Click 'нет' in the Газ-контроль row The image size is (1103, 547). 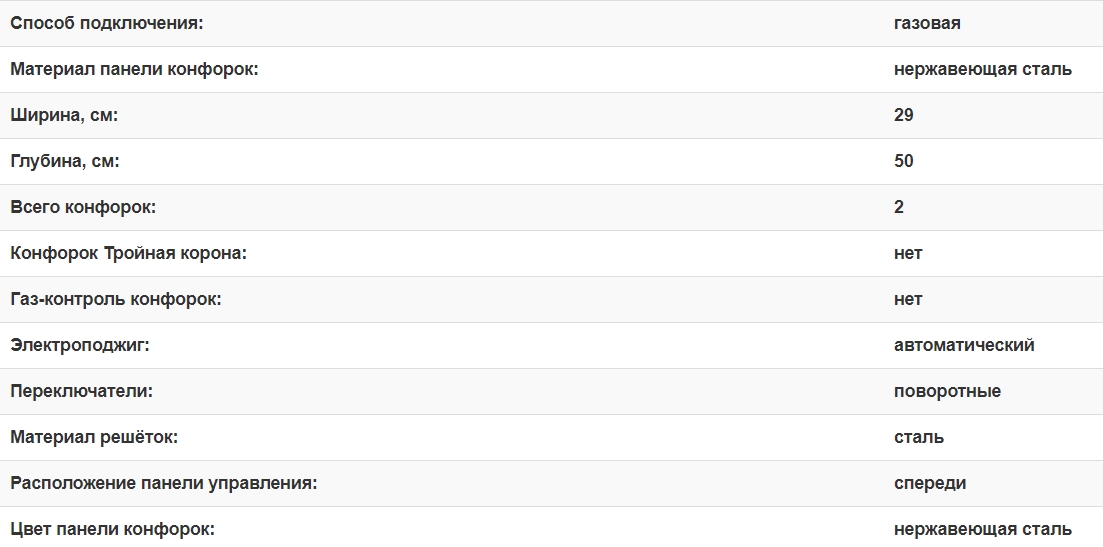click(x=908, y=299)
